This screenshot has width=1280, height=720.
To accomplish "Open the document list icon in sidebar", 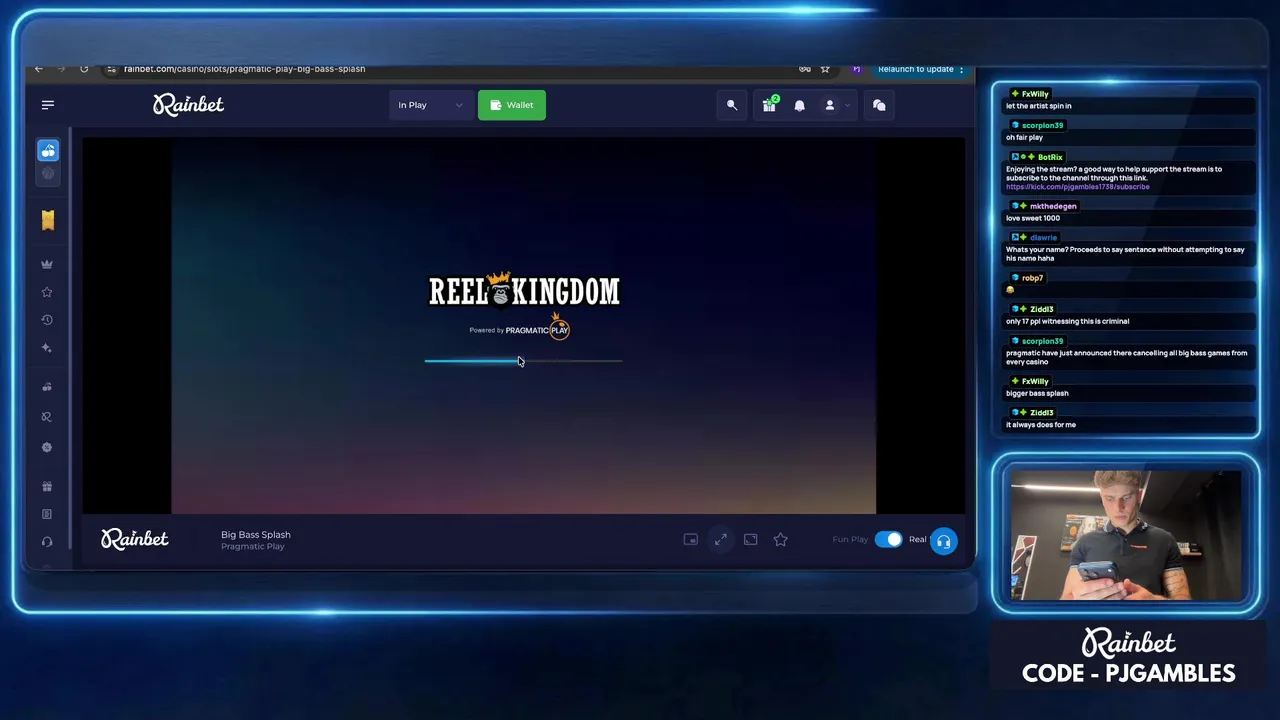I will tap(47, 514).
